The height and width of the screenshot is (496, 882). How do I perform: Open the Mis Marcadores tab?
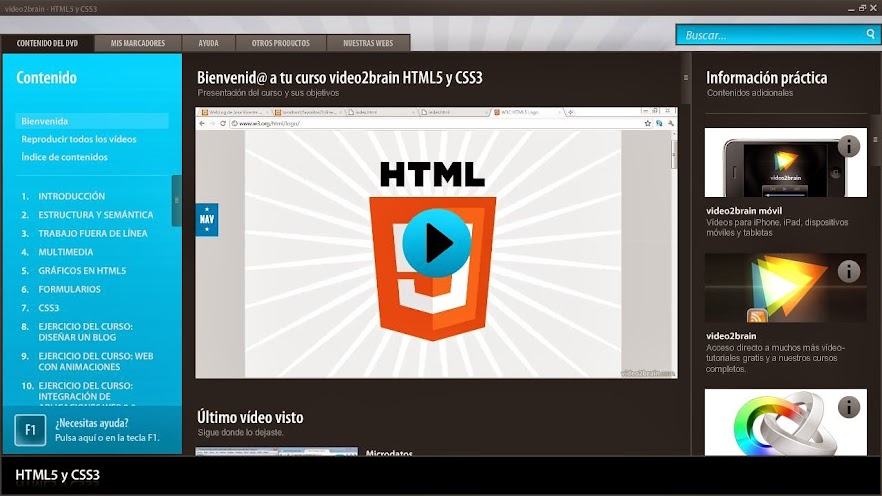pos(138,43)
